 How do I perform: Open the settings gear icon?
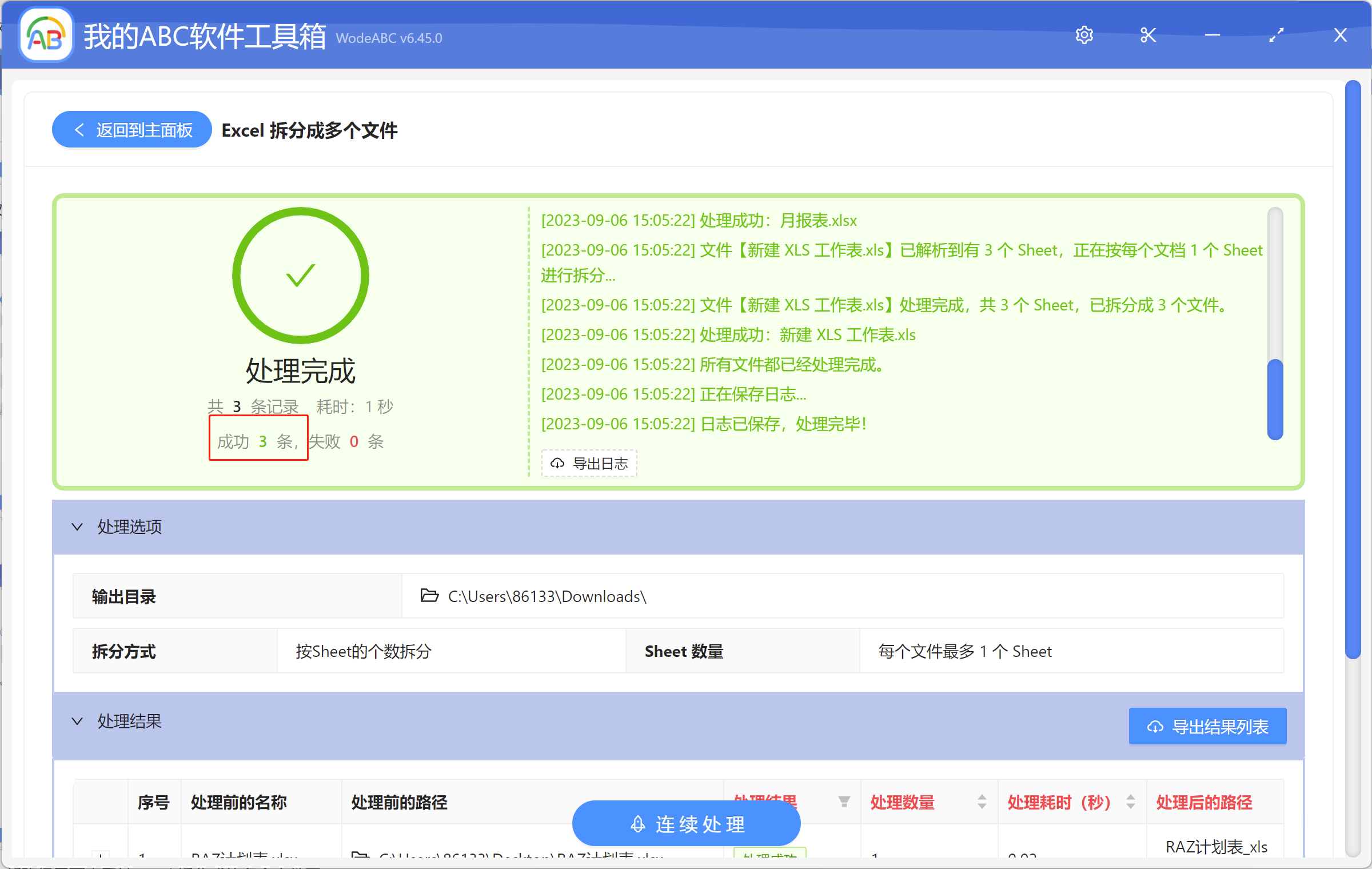click(1084, 35)
